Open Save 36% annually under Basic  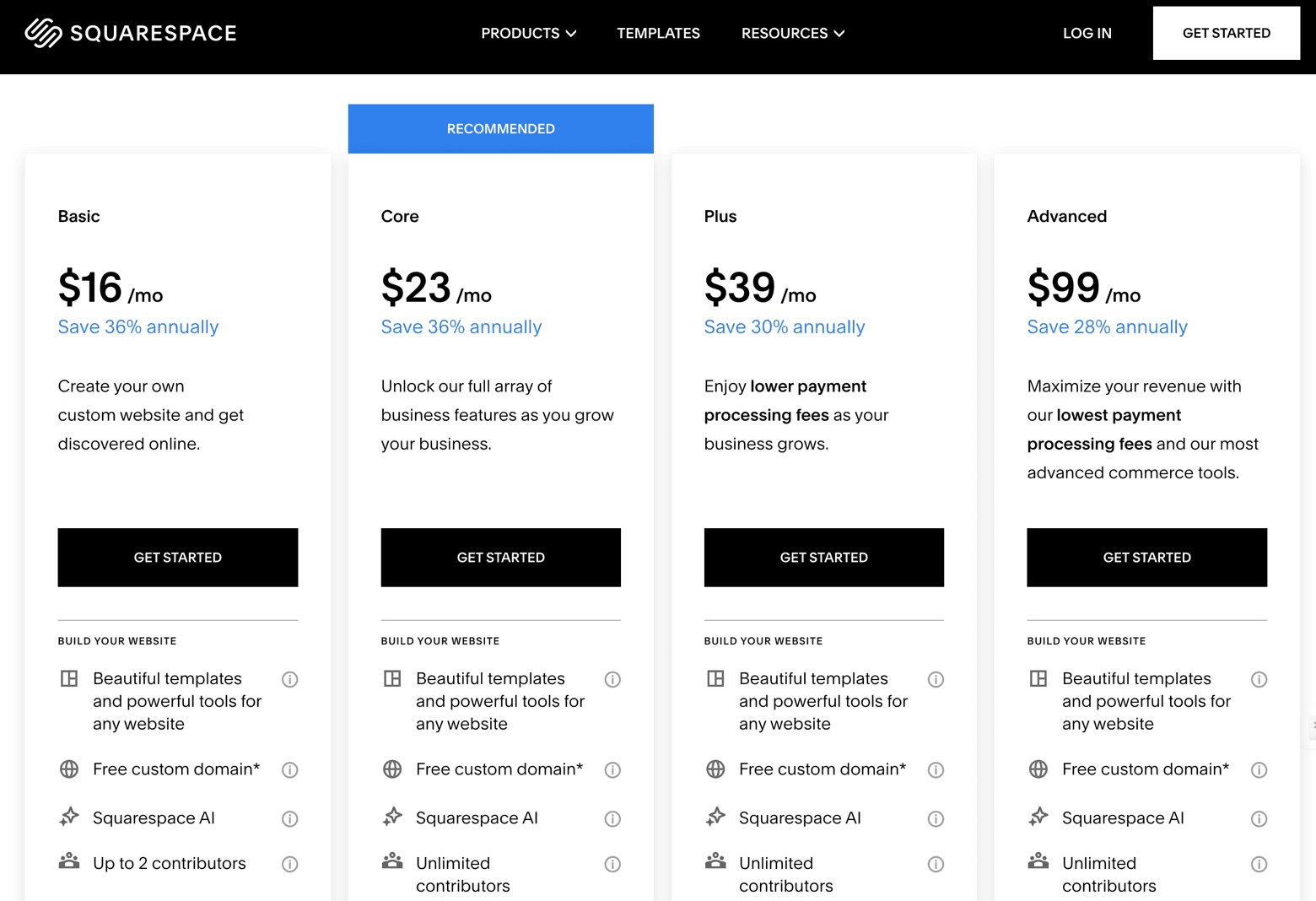click(138, 327)
